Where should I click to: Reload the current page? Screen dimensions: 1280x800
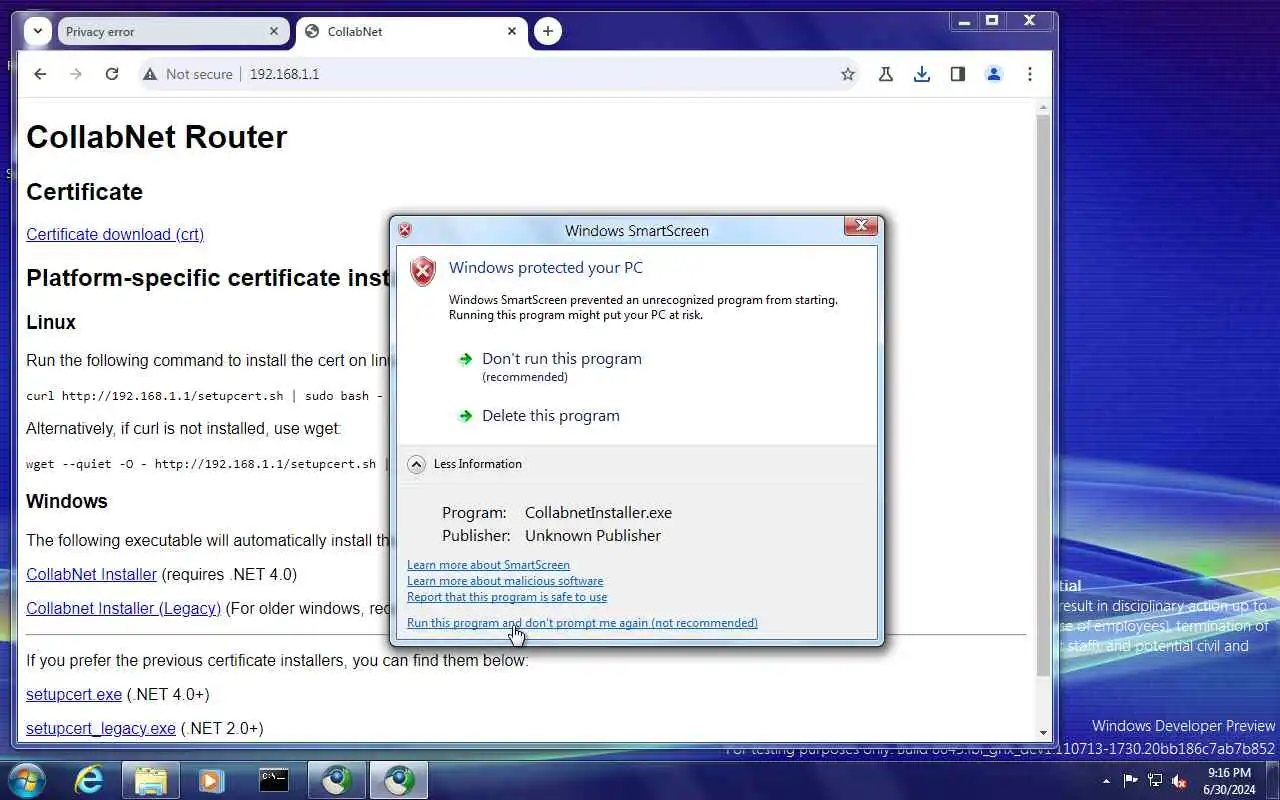click(112, 74)
